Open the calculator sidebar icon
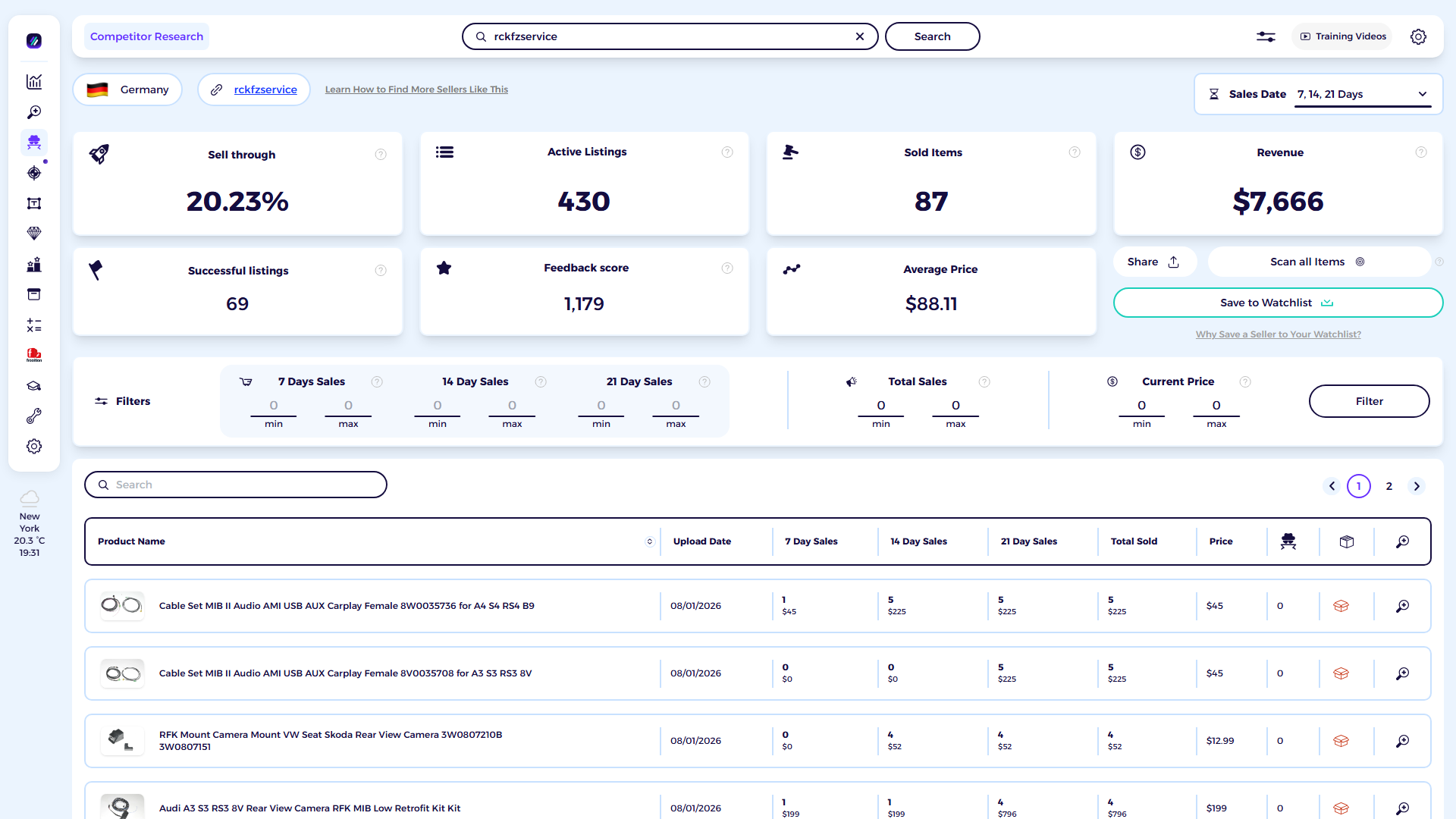Image resolution: width=1456 pixels, height=819 pixels. click(34, 325)
